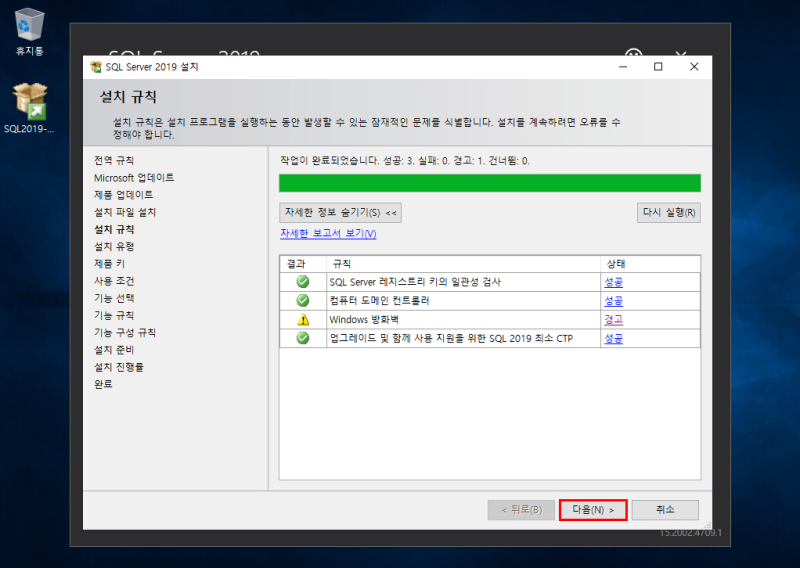Image resolution: width=800 pixels, height=568 pixels.
Task: Select 설치 파일 설치 step in sidebar
Action: 125,212
